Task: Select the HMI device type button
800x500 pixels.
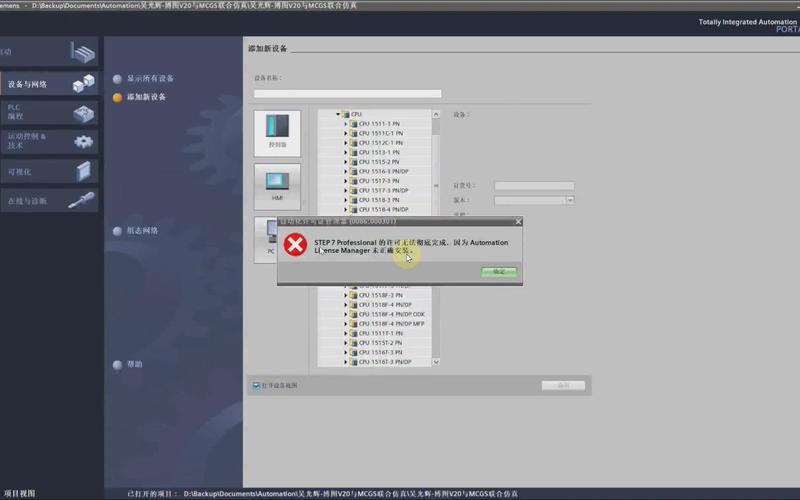Action: (x=277, y=187)
